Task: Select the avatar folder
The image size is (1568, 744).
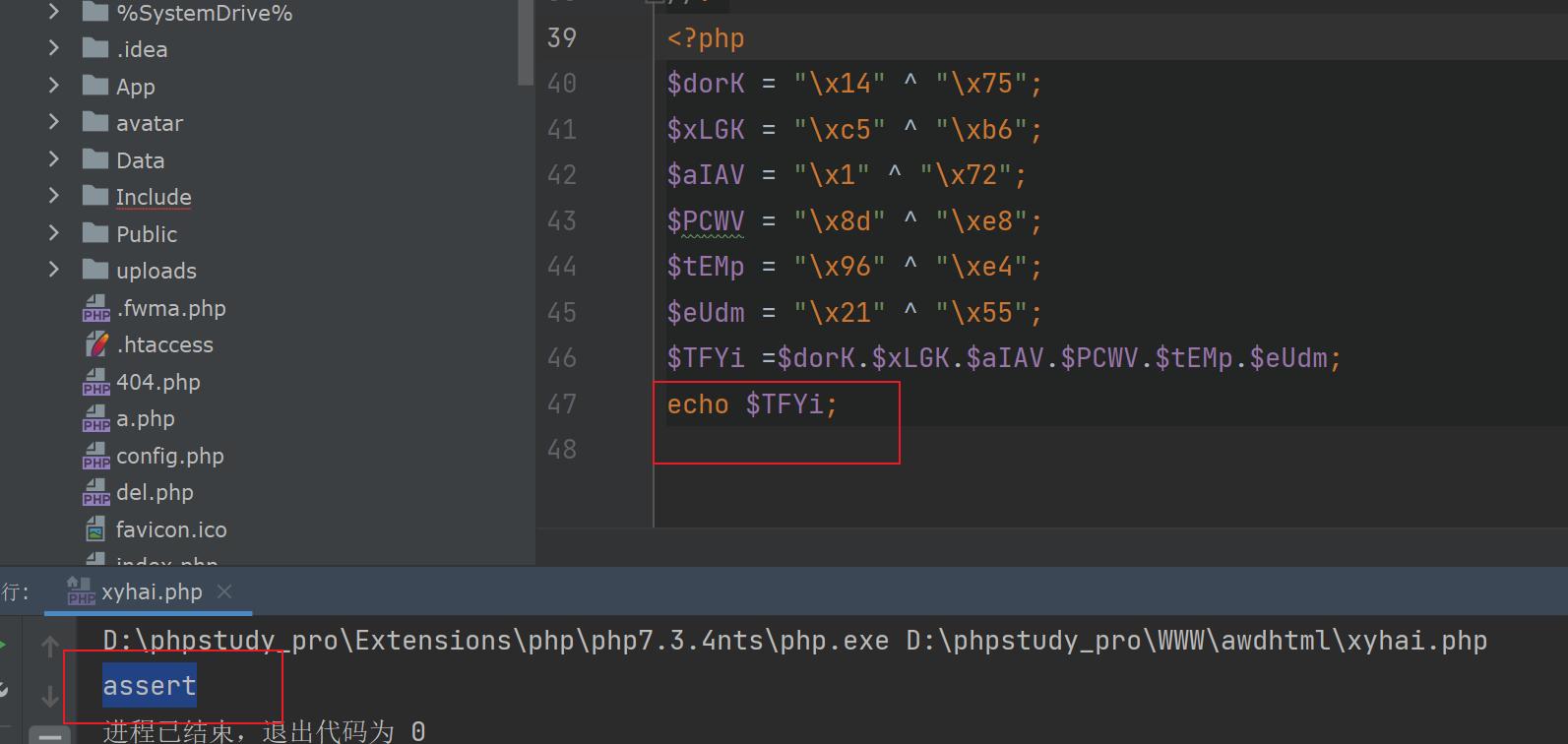Action: click(149, 123)
